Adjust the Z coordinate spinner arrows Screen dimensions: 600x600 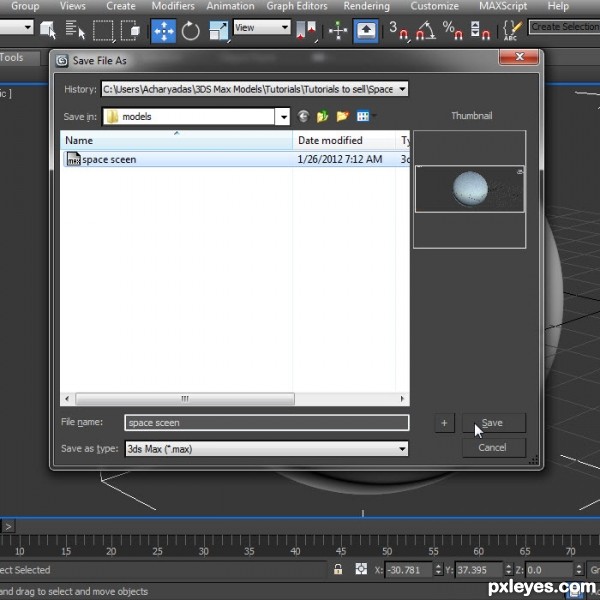579,570
